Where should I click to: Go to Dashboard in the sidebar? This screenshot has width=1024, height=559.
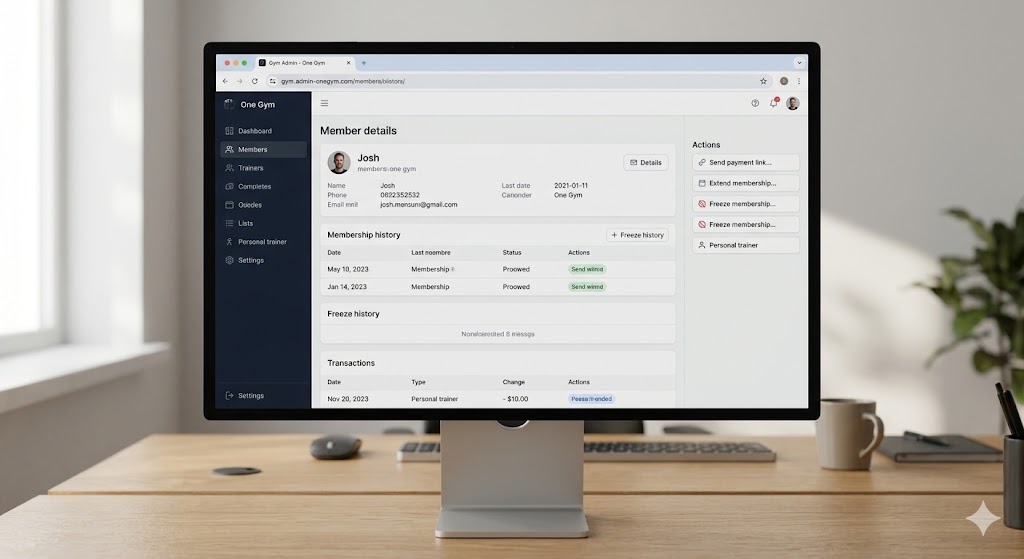click(x=263, y=131)
